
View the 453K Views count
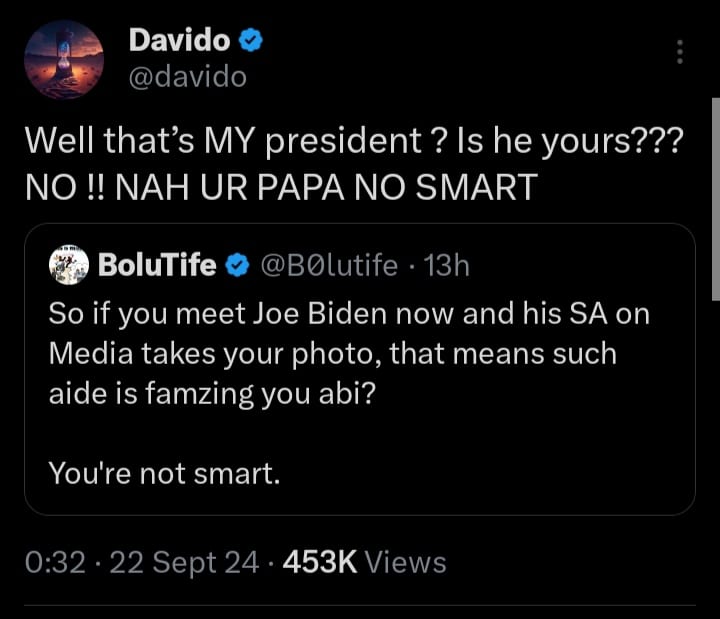click(x=320, y=563)
